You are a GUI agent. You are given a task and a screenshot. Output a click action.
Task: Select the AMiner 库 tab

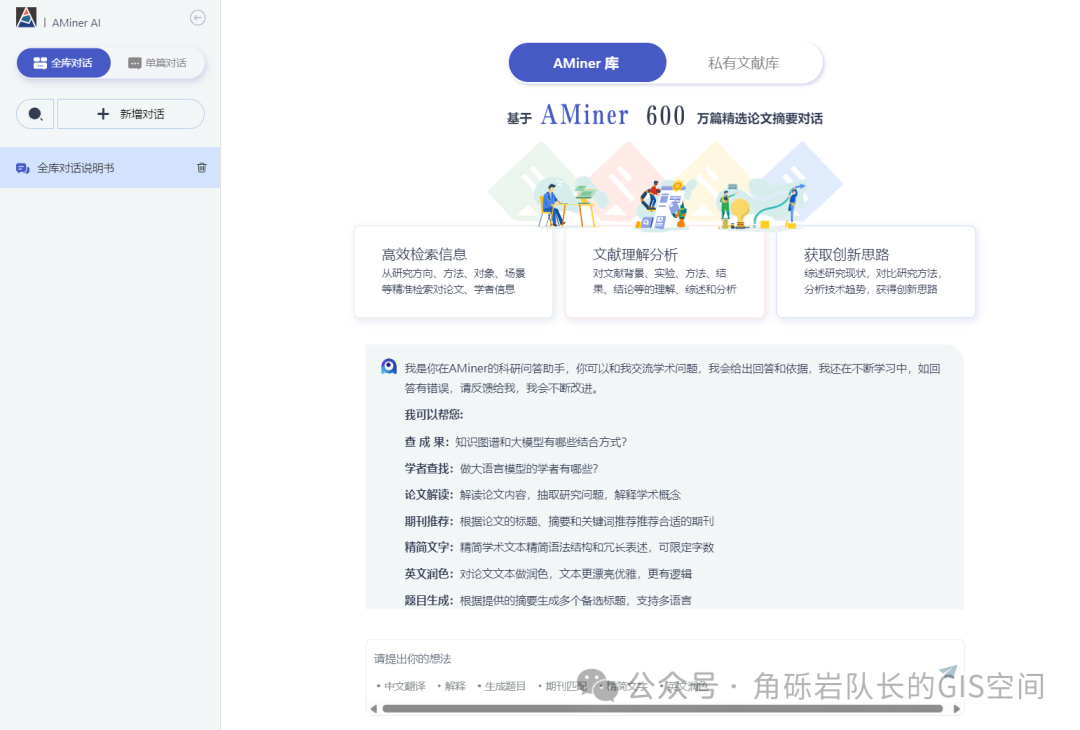pyautogui.click(x=587, y=62)
